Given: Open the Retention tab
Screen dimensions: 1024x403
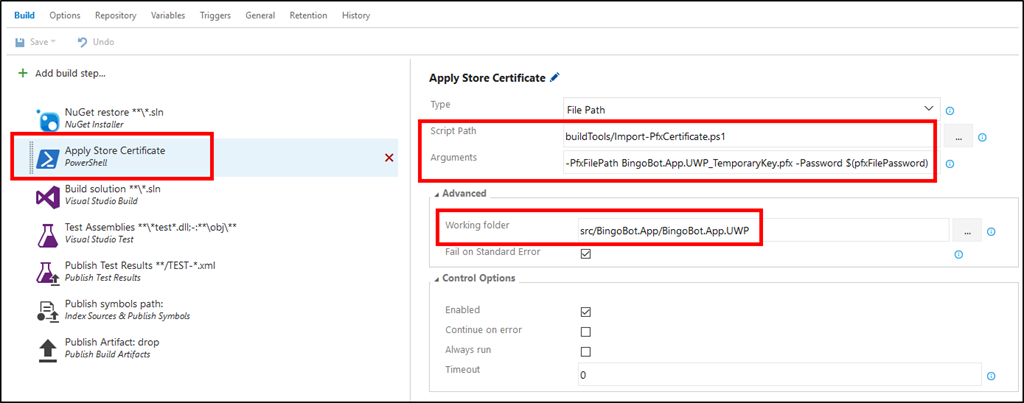Looking at the screenshot, I should 308,15.
